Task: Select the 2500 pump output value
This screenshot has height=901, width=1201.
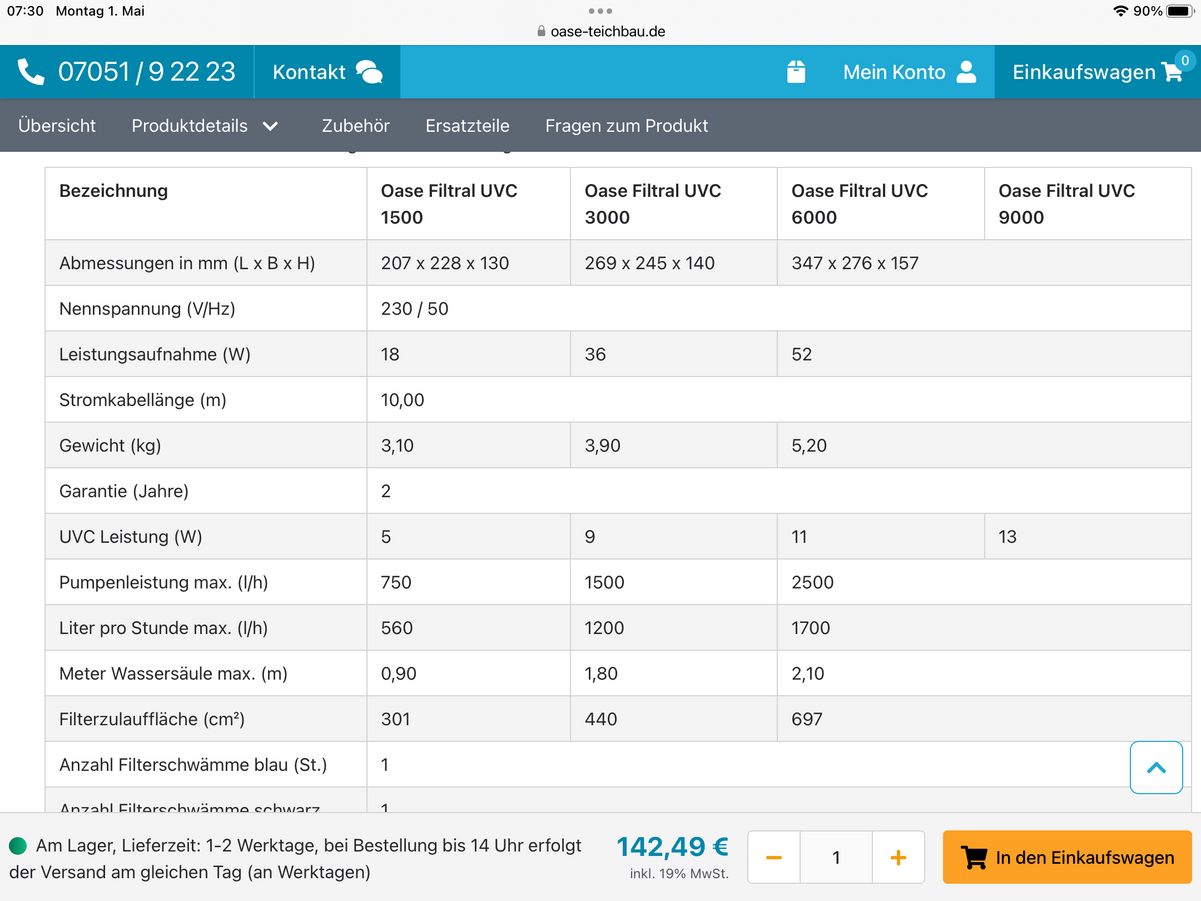Action: 812,582
